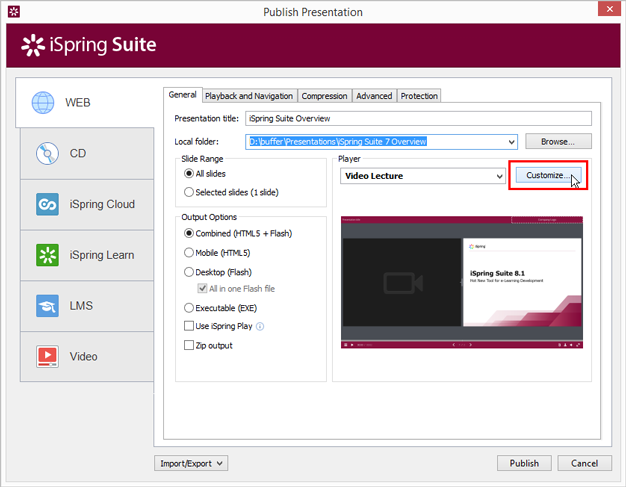Click the Cancel button
626x487 pixels.
coord(584,463)
